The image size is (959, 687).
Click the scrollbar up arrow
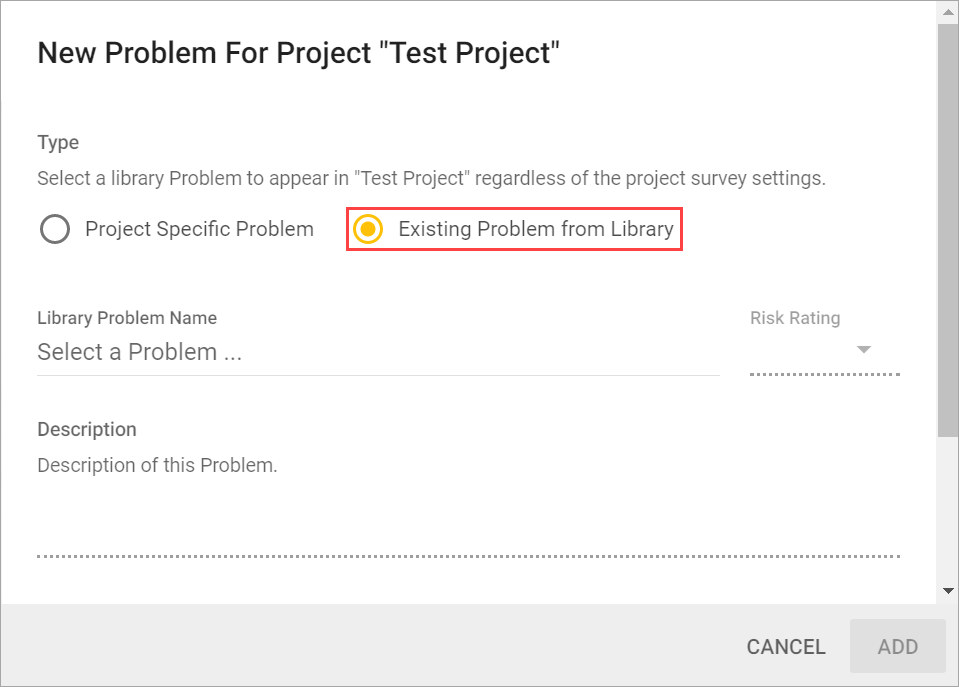(x=948, y=11)
